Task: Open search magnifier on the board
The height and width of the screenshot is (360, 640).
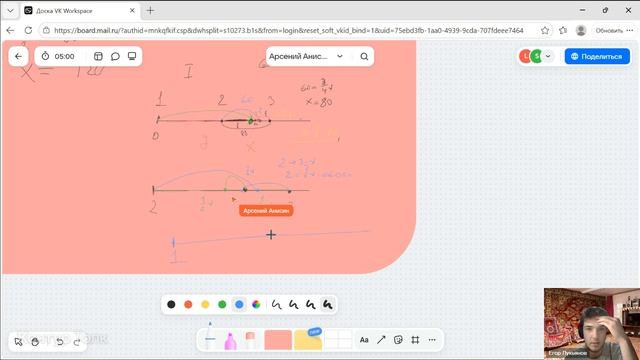Action: (x=364, y=56)
